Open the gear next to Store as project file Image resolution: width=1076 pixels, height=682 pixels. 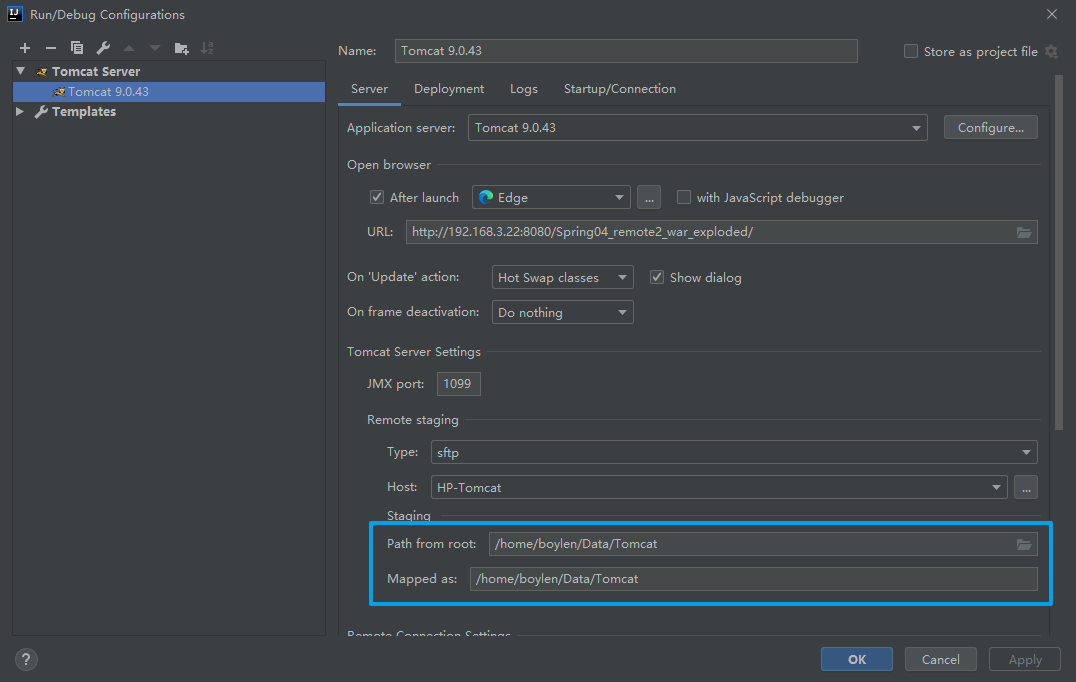coord(1051,51)
